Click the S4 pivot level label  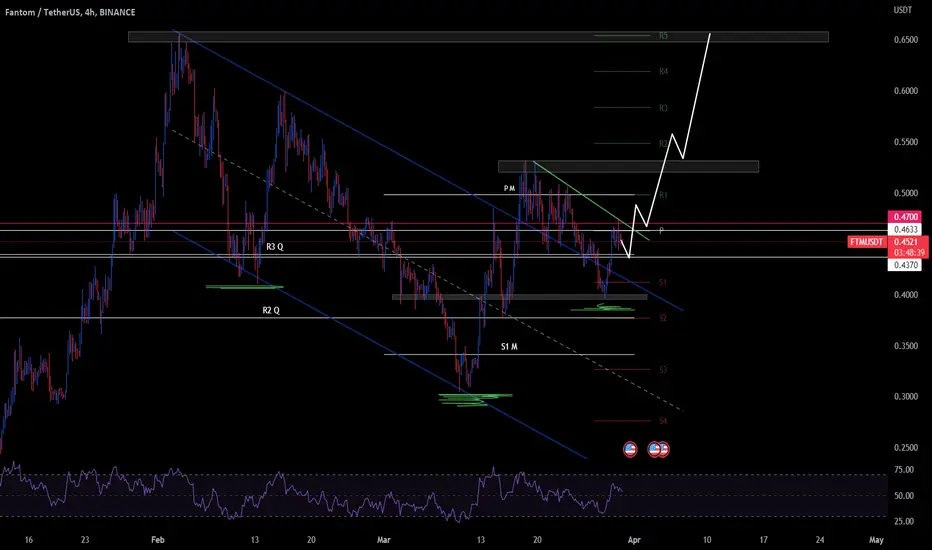(x=663, y=421)
